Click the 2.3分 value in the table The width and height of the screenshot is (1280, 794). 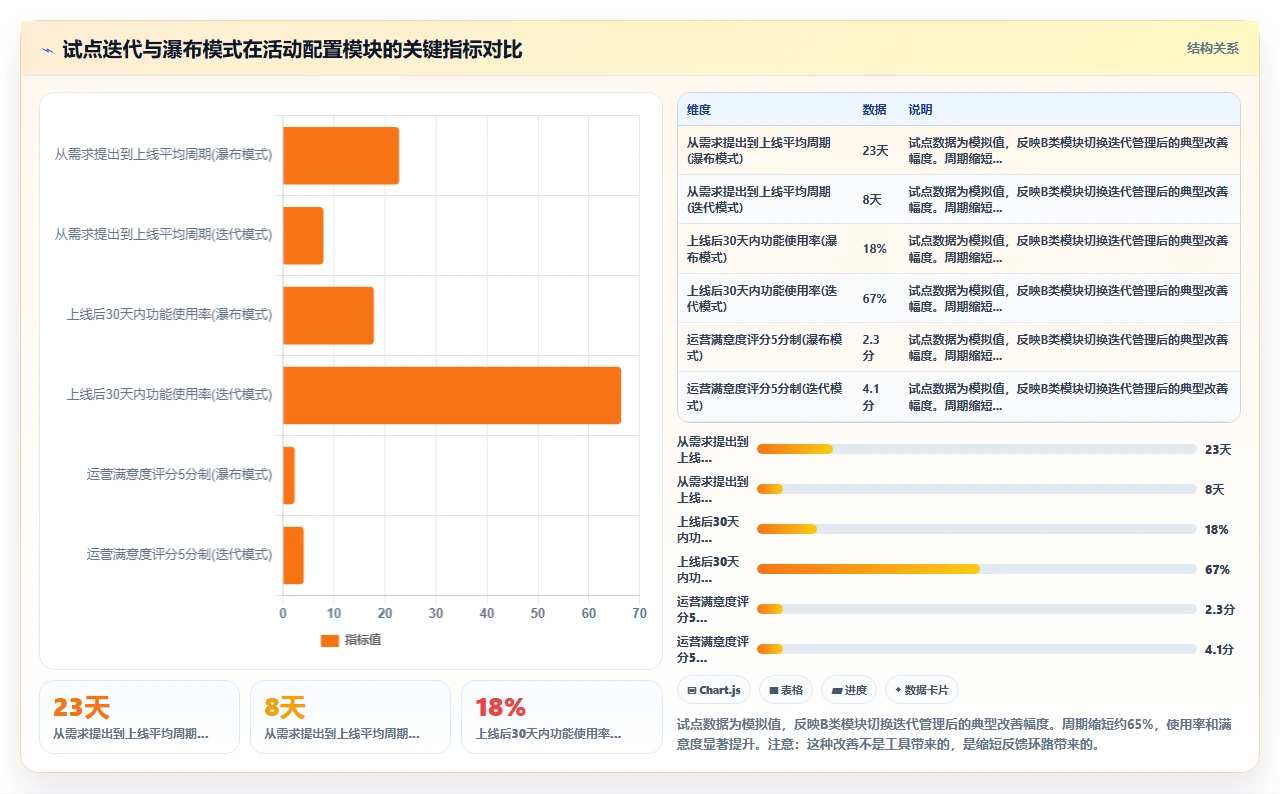click(x=872, y=347)
